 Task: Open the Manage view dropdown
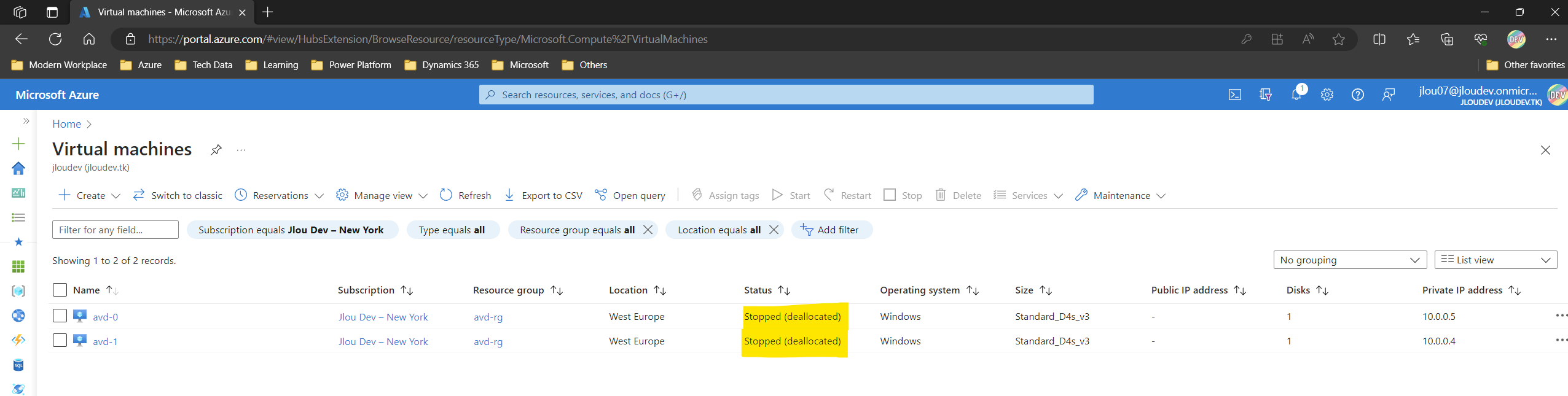click(382, 195)
